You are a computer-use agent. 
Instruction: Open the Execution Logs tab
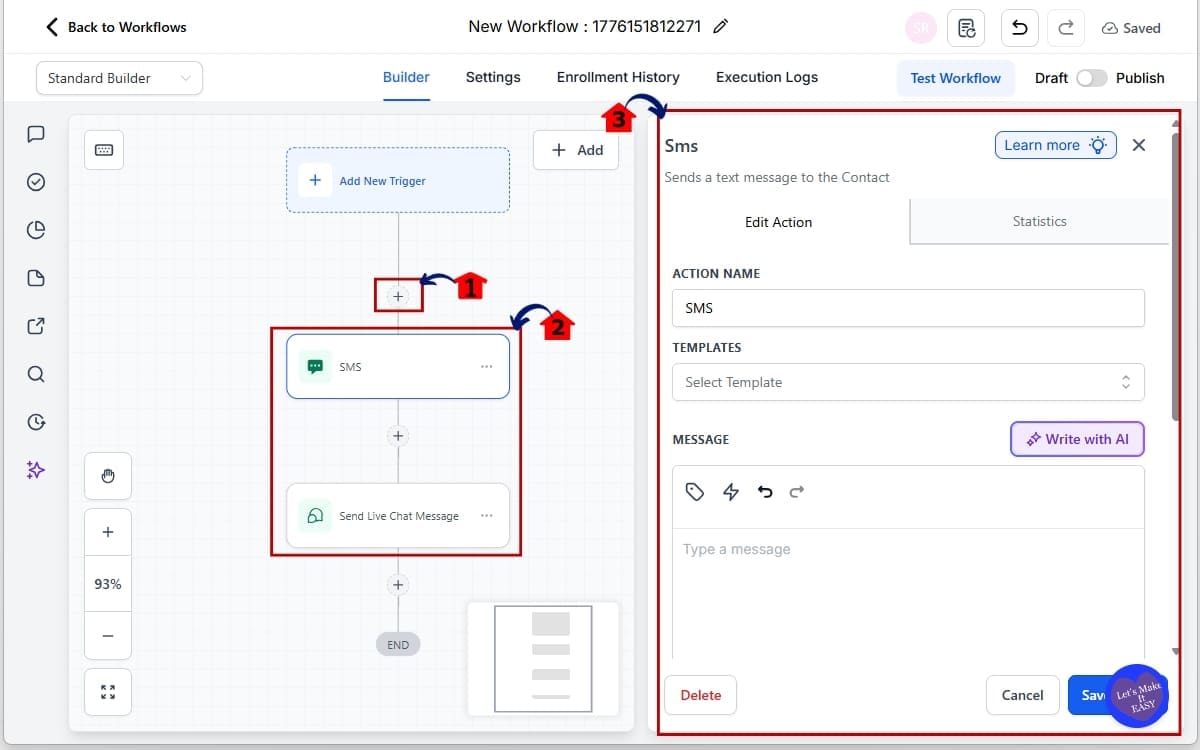click(x=766, y=77)
